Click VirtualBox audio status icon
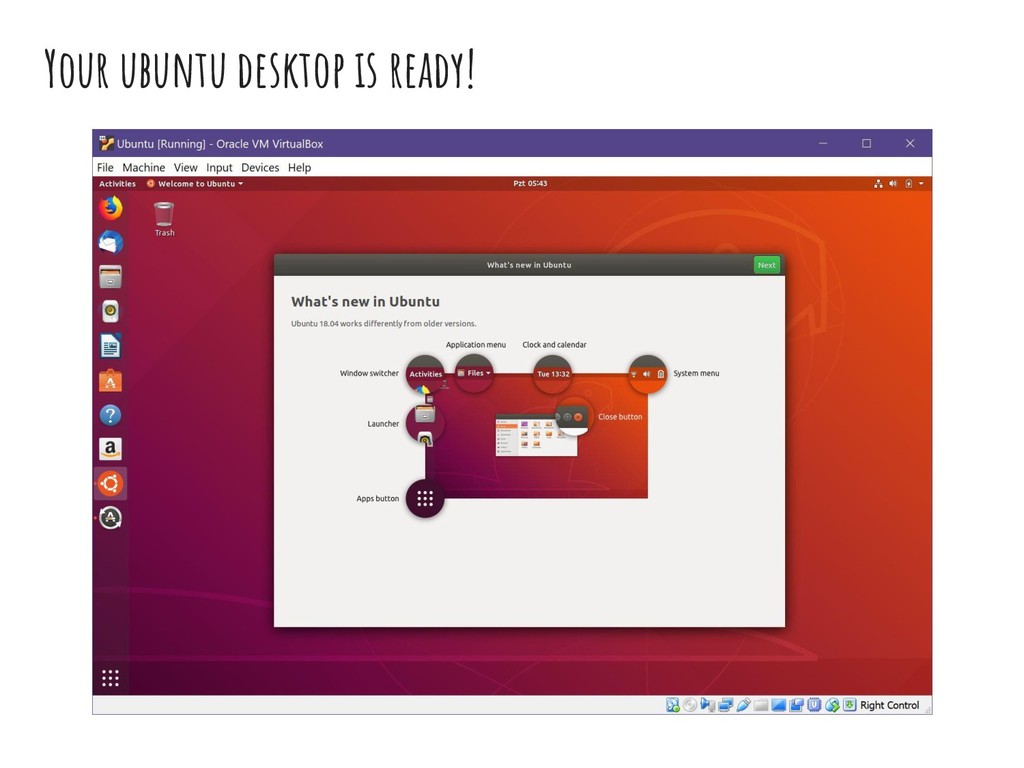Viewport: 1024px width, 768px height. pyautogui.click(x=707, y=705)
